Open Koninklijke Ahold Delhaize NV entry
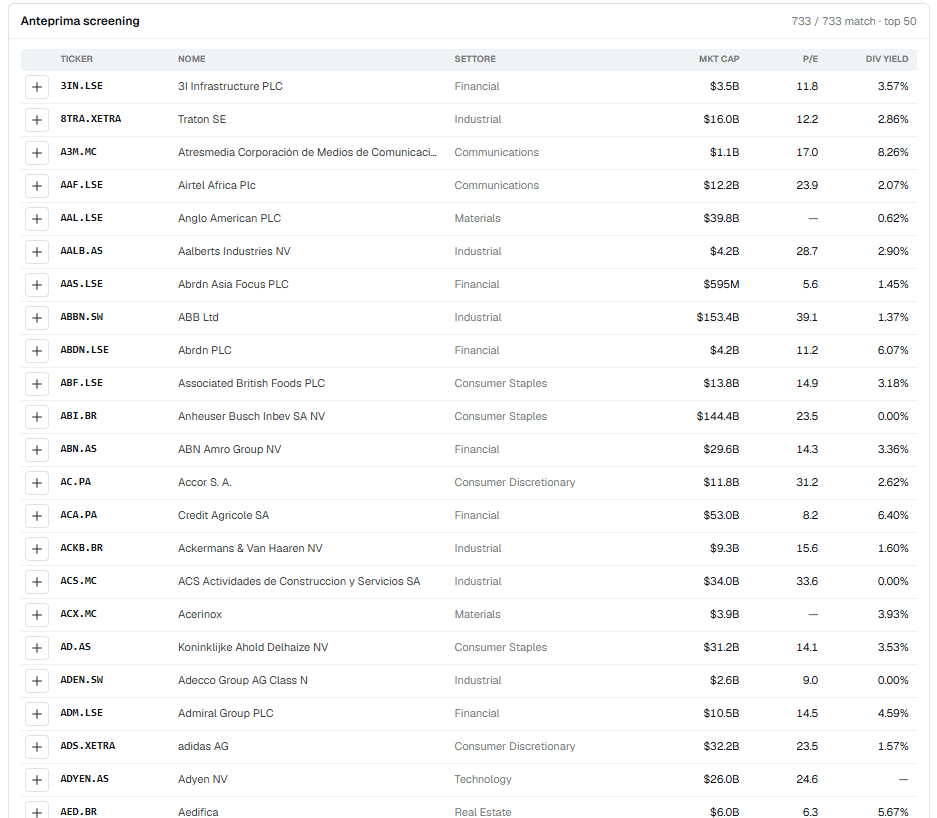 click(x=468, y=648)
